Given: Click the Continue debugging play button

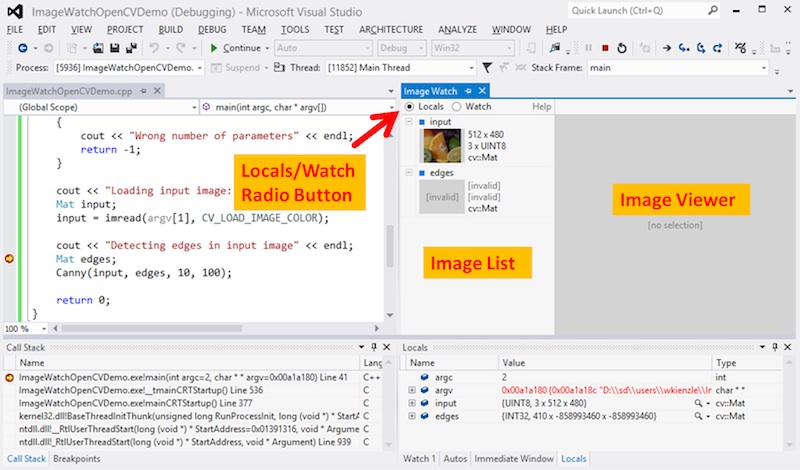Looking at the screenshot, I should 214,48.
